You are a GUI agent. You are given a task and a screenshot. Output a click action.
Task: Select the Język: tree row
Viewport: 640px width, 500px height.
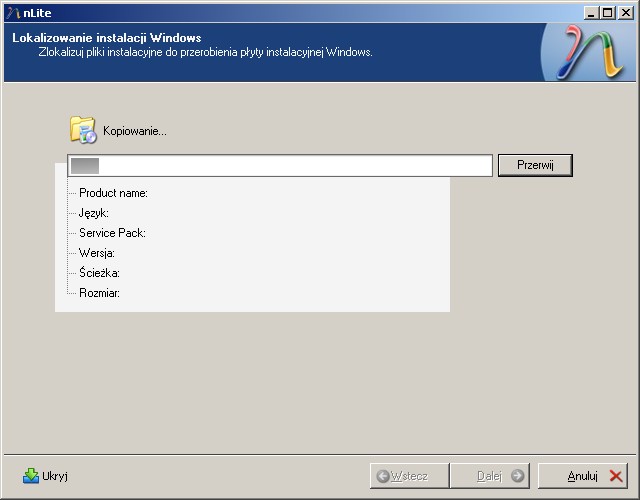pyautogui.click(x=93, y=213)
